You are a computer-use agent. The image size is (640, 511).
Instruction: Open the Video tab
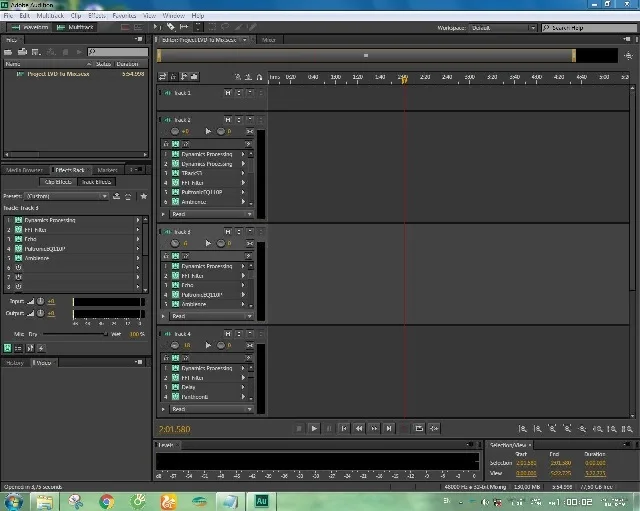point(43,363)
